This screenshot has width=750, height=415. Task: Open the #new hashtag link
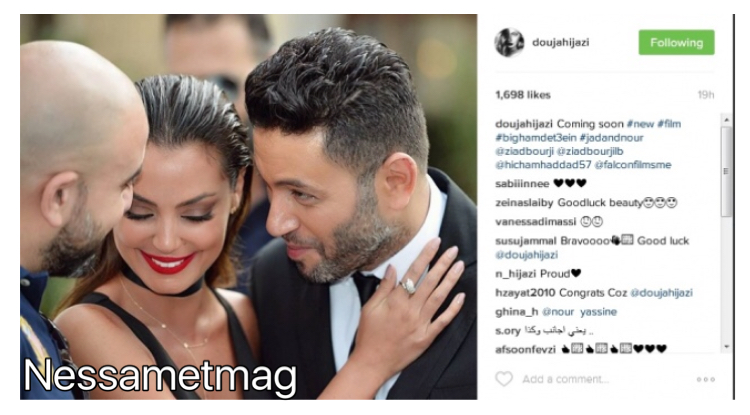point(640,124)
